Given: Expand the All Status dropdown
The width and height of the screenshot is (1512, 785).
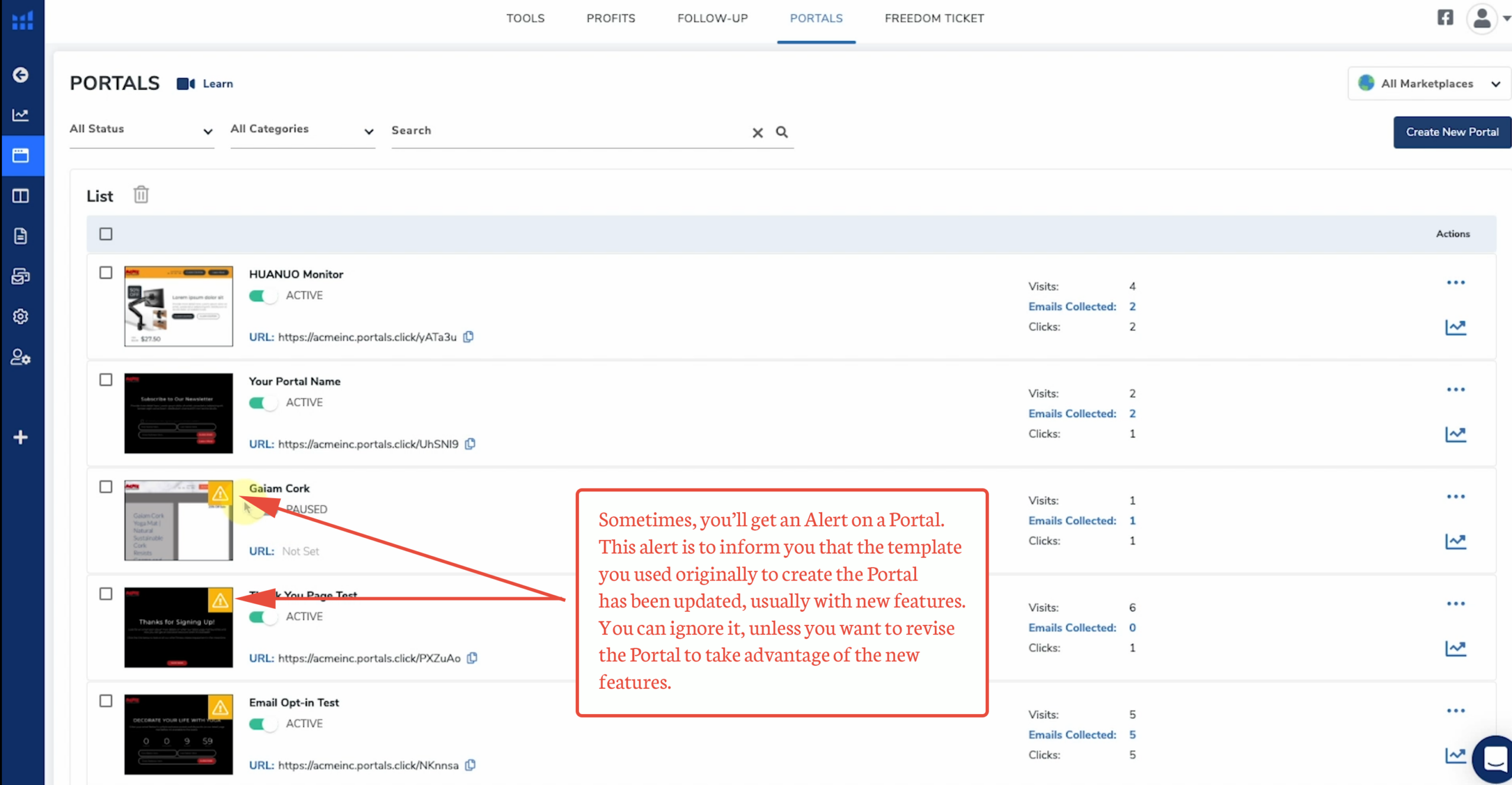Looking at the screenshot, I should [141, 130].
